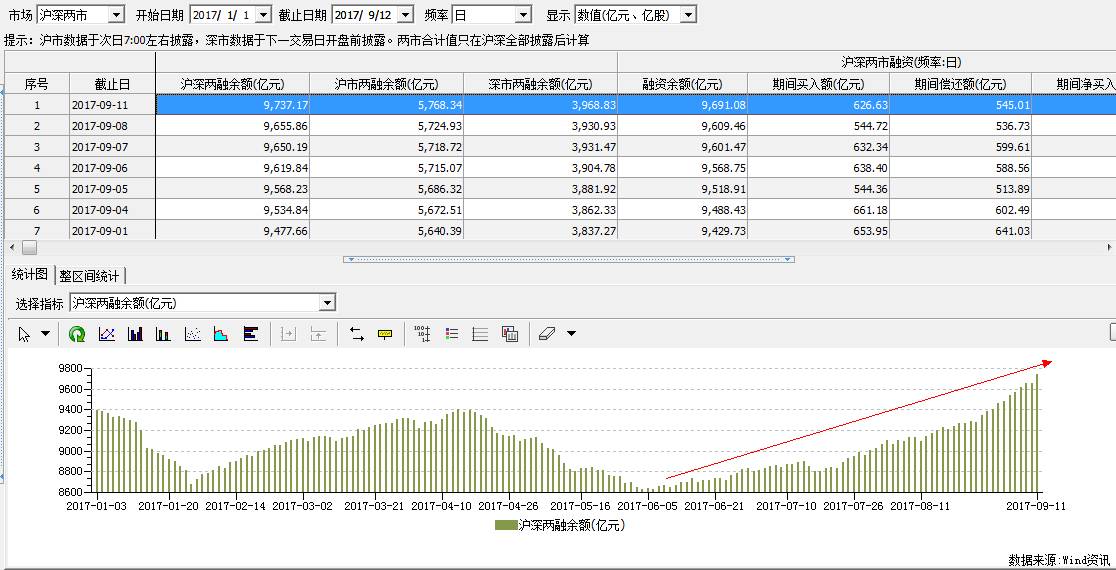Click the swap axes arrows icon
This screenshot has width=1116, height=570.
[x=357, y=334]
